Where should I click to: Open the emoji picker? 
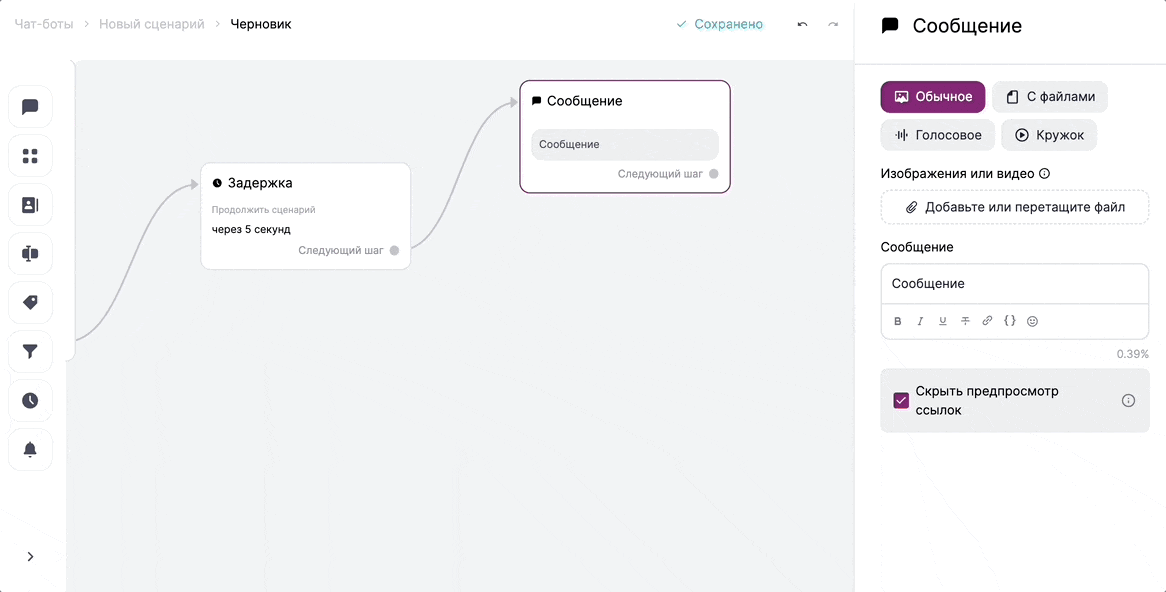(x=1032, y=321)
